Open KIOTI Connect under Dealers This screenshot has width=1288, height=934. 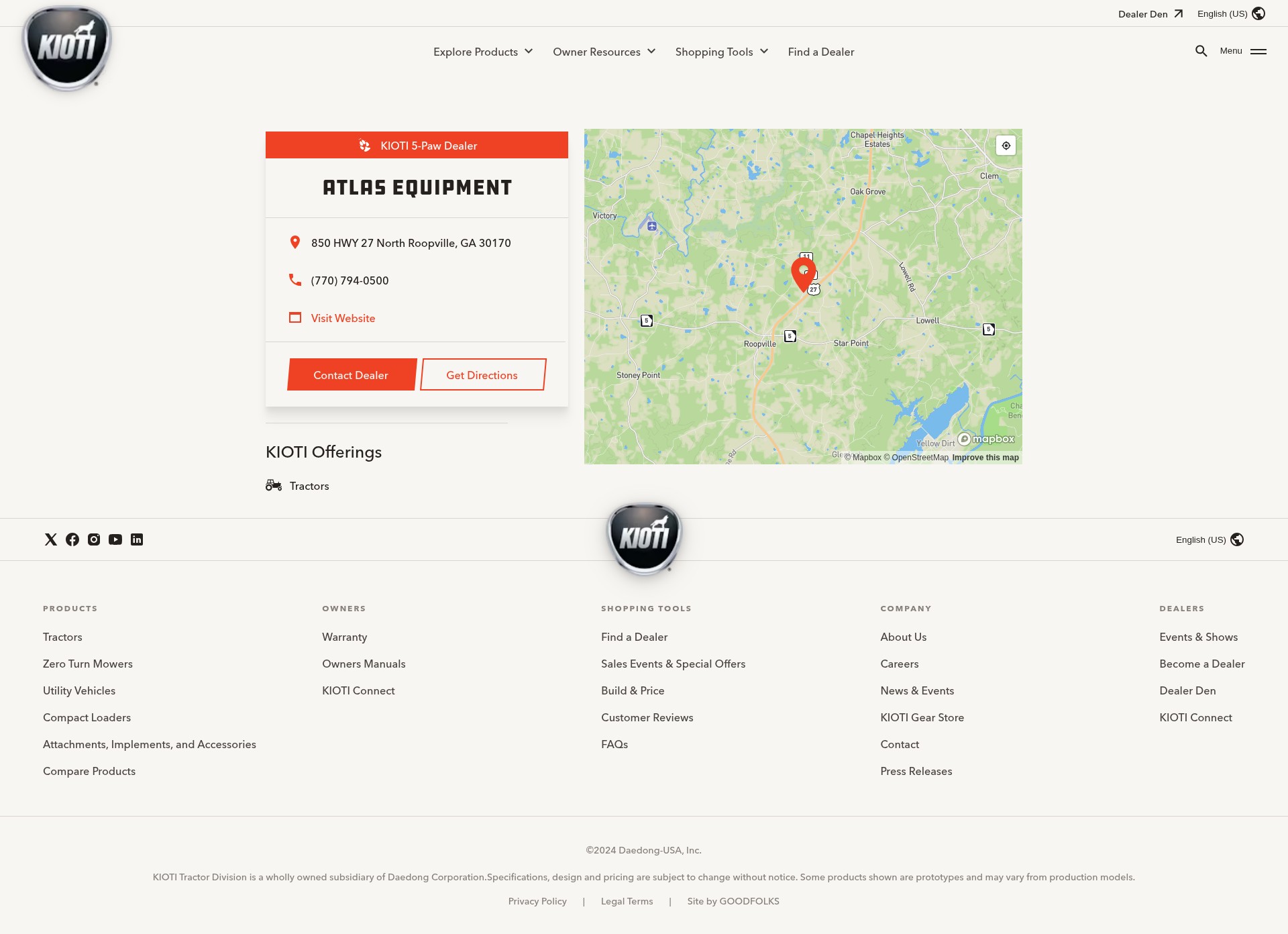click(1195, 717)
